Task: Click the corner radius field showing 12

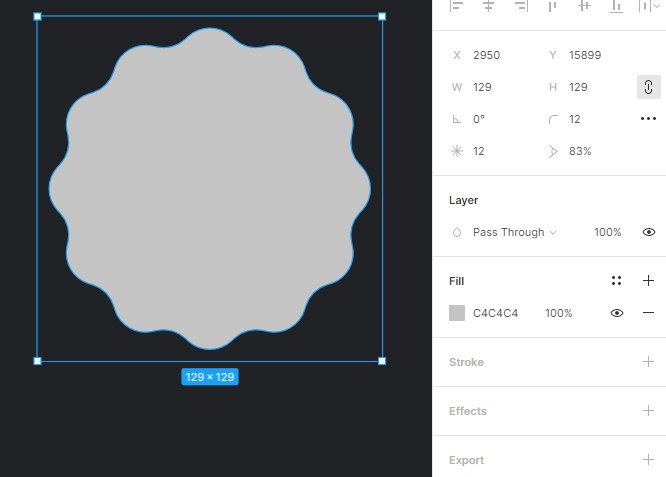Action: point(575,119)
